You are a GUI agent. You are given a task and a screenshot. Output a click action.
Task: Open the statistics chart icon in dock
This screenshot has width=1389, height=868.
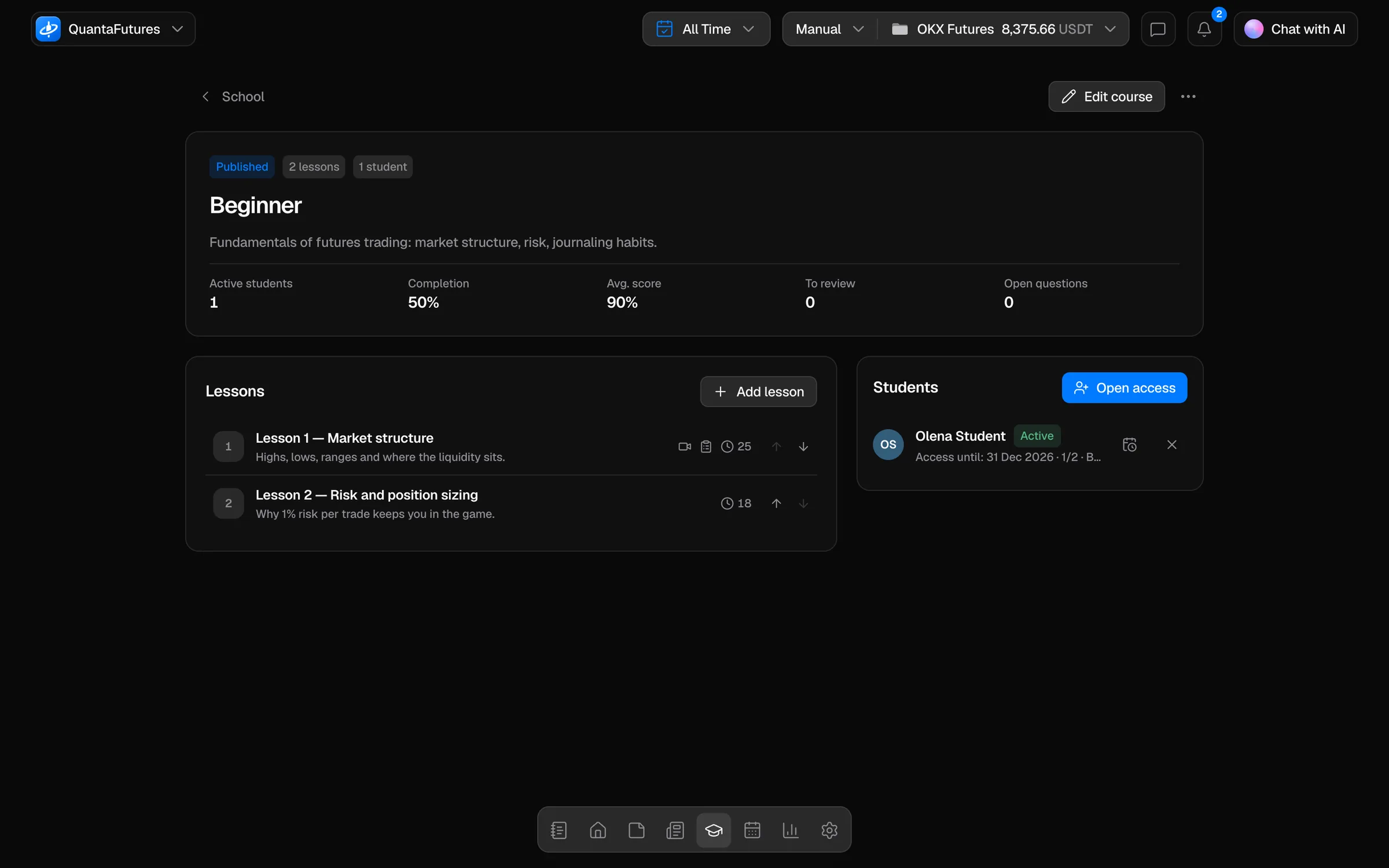coord(791,830)
